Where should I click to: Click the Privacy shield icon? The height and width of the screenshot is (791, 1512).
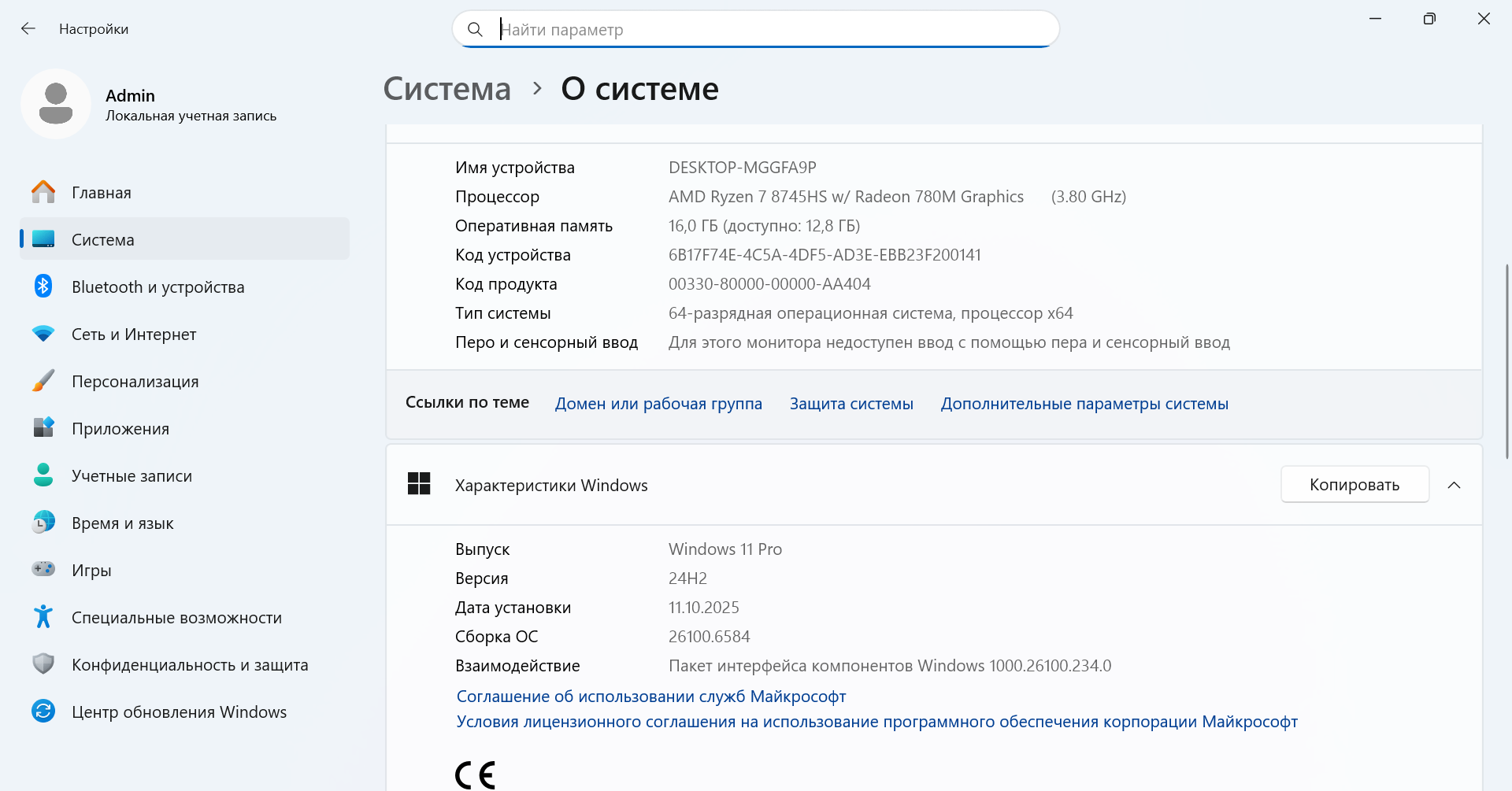pyautogui.click(x=43, y=664)
